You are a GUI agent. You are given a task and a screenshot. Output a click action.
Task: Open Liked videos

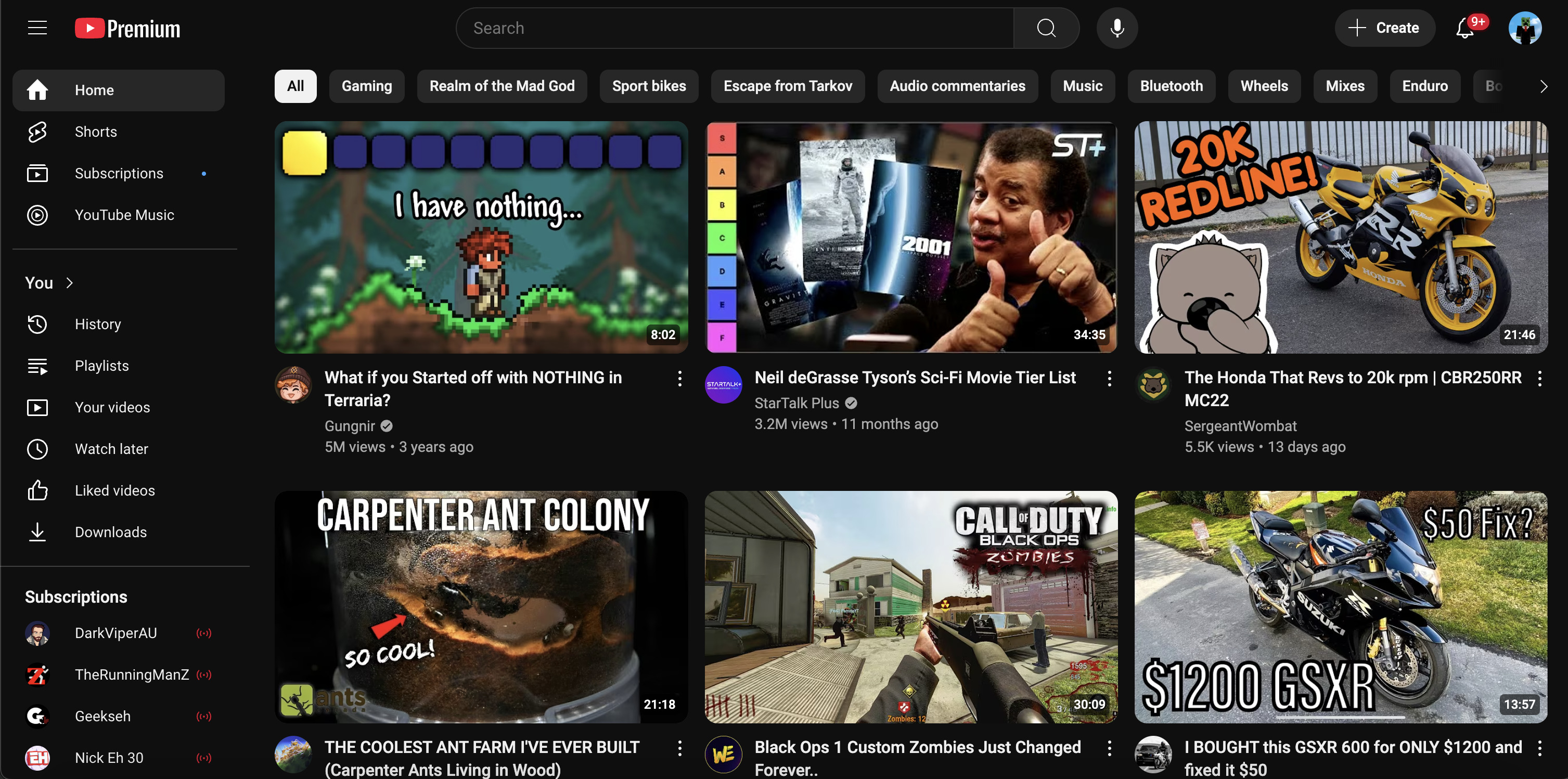(119, 490)
